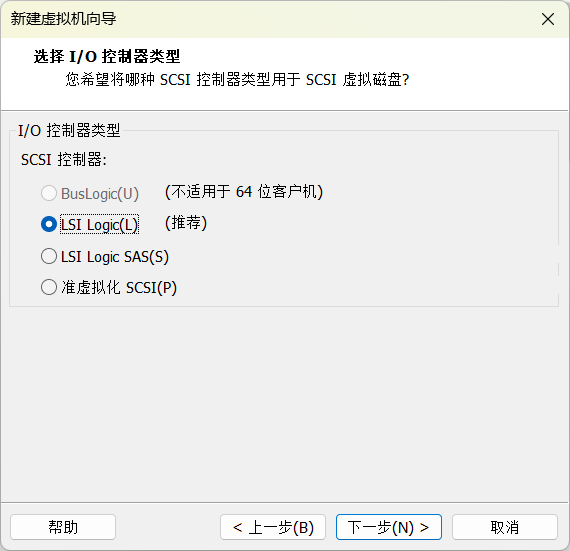Screen dimensions: 570x551
Task: Choose the 准虚拟化 SCSI(P) radio circle
Action: (49, 287)
